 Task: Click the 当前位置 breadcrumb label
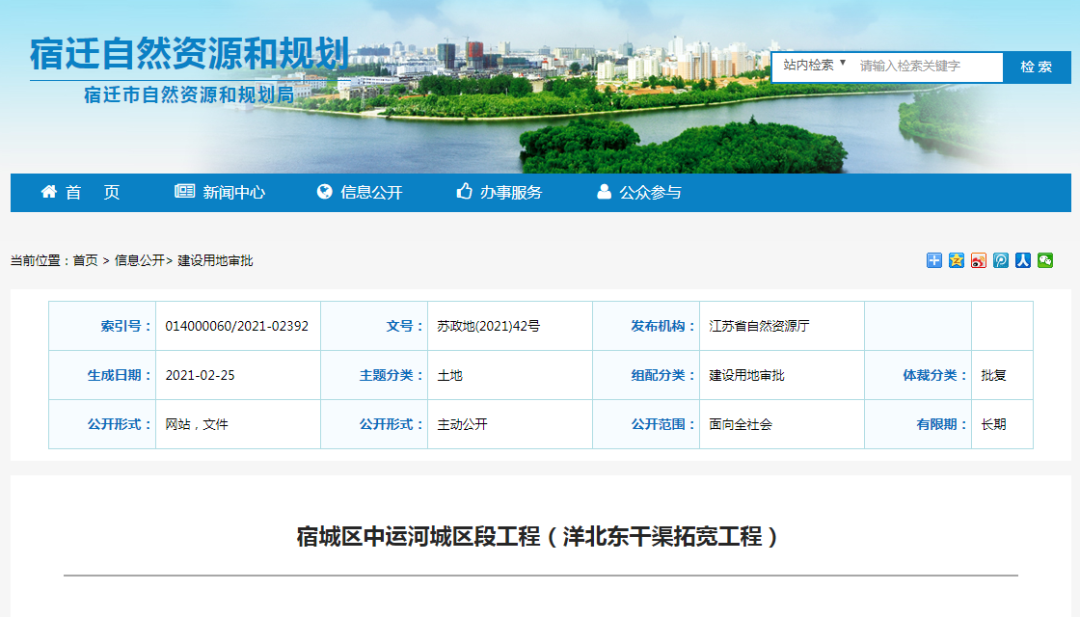click(39, 260)
